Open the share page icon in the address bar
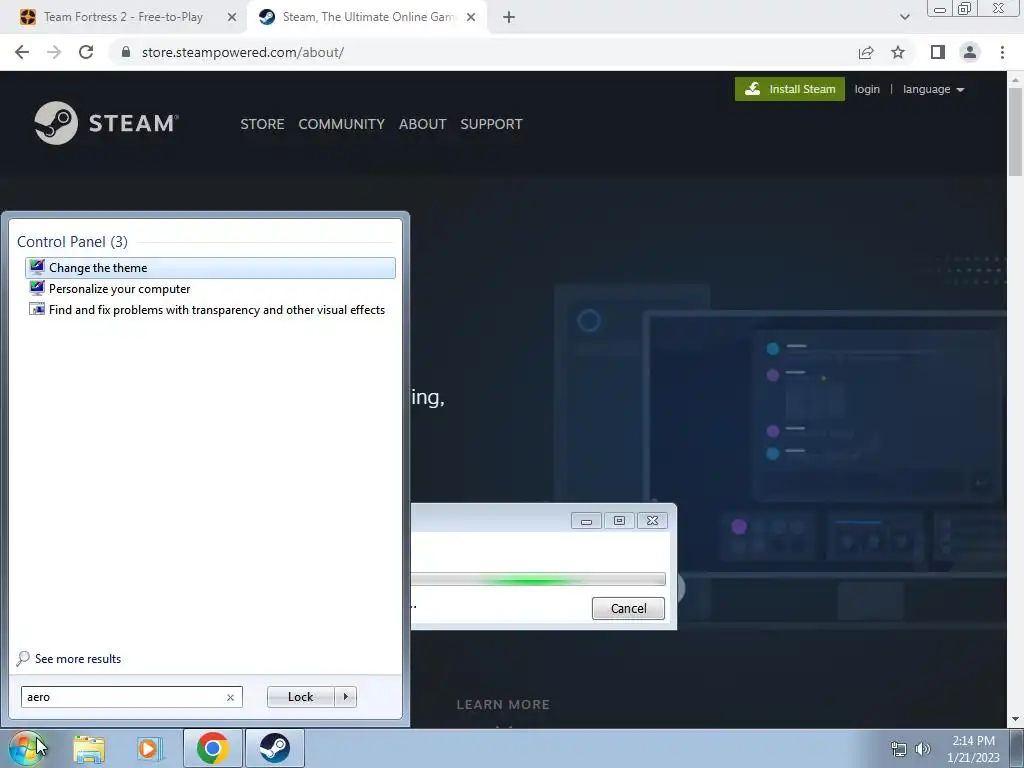1024x768 pixels. (866, 52)
